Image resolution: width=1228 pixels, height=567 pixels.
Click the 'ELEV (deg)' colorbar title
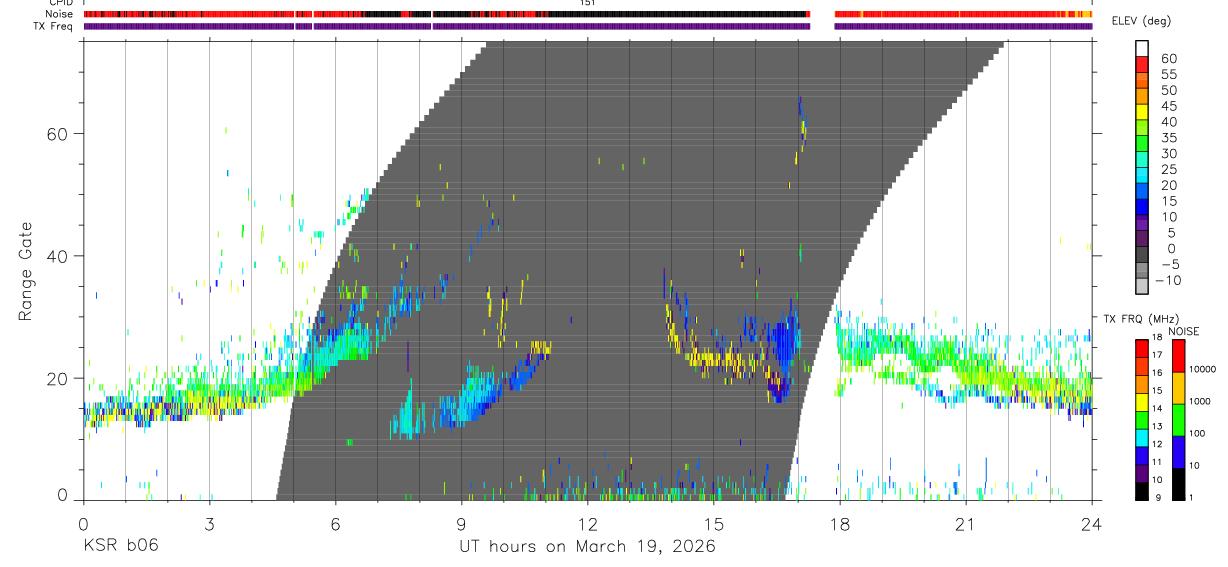click(1141, 21)
